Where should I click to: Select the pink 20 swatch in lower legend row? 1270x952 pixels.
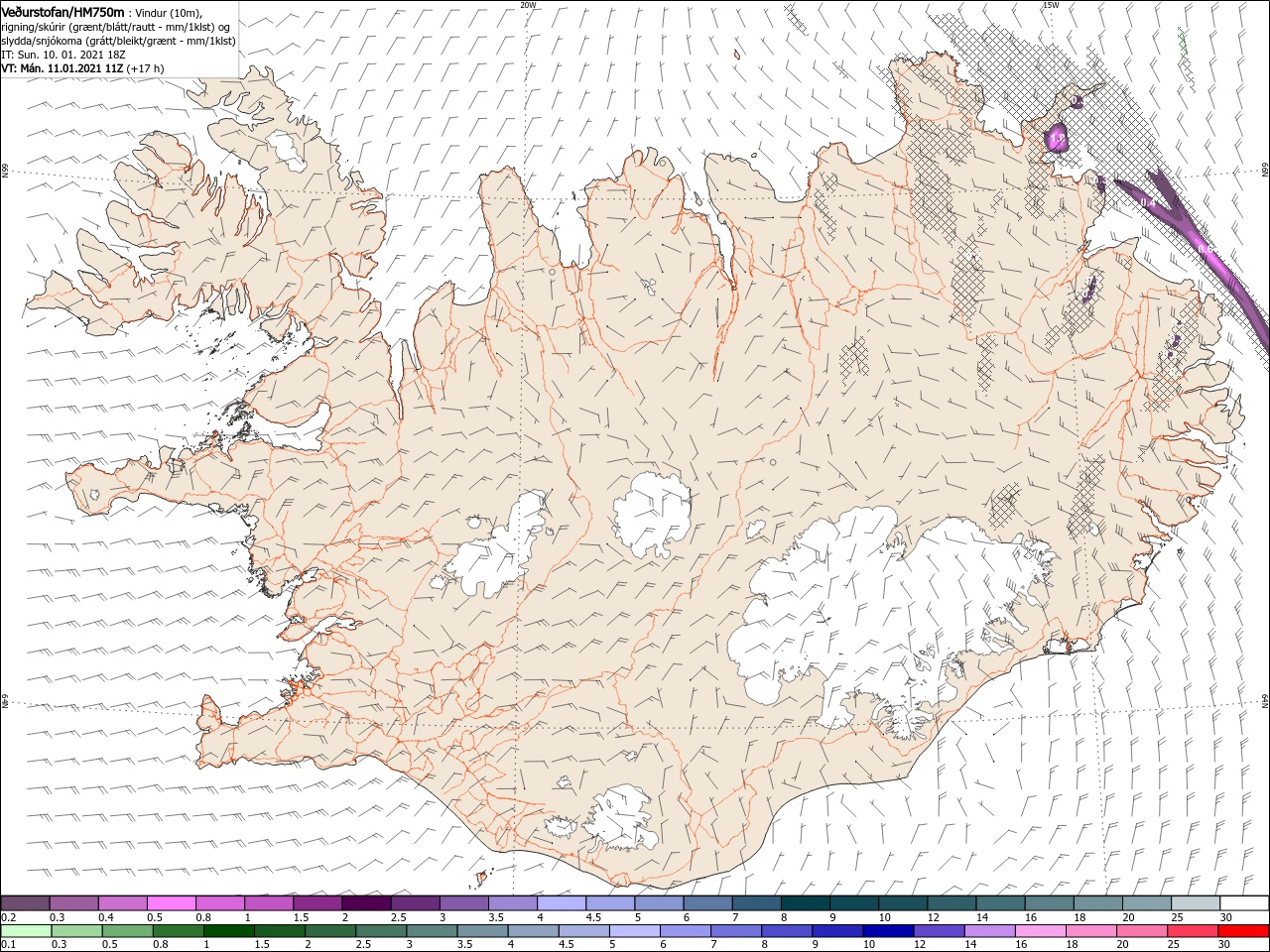[x=1141, y=931]
